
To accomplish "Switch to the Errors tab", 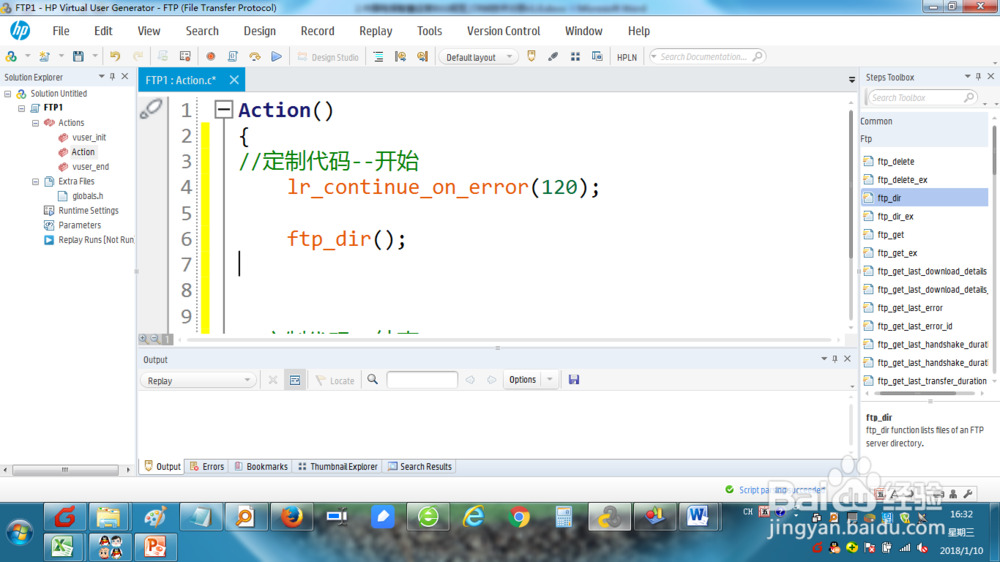I will point(207,466).
